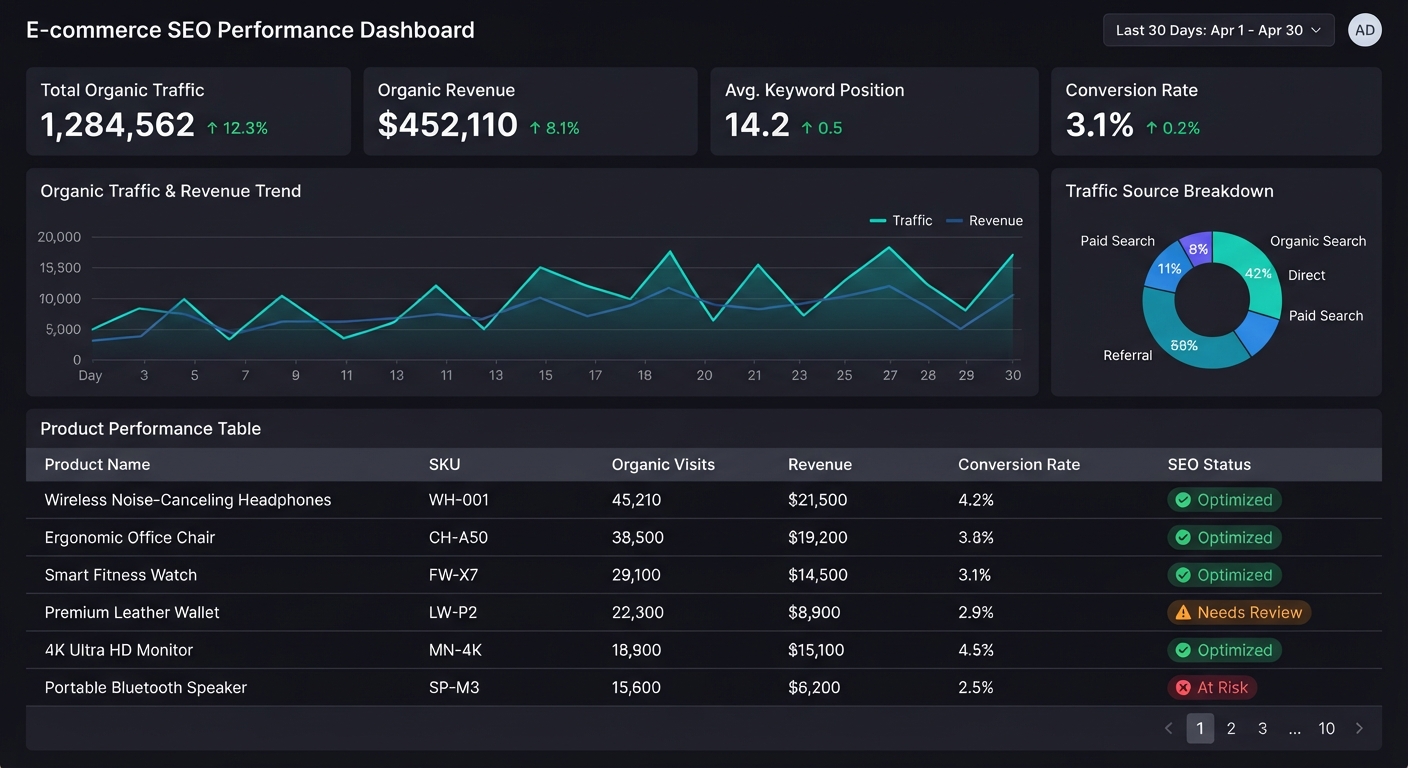Screen dimensions: 1408x768
Task: Click the check icon in 4K Ultra HD Monitor row
Action: 1183,650
